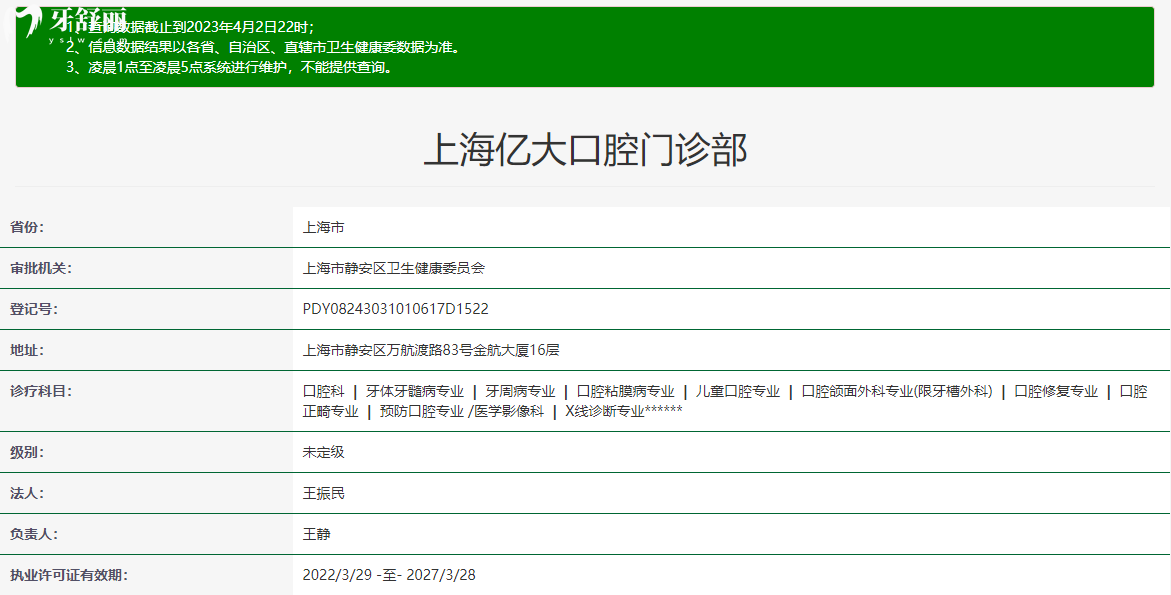Open the 牙体牙髓病专业 link
The width and height of the screenshot is (1171, 595).
(414, 390)
